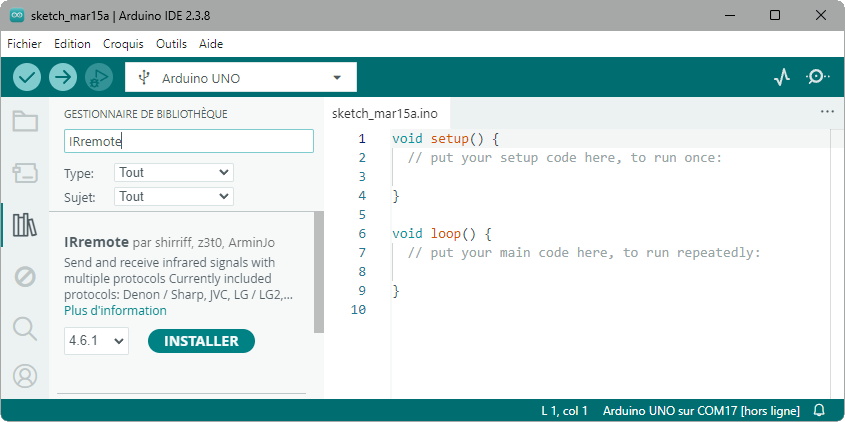The image size is (845, 422).
Task: Open the Sketchbook folder panel
Action: [x=25, y=122]
